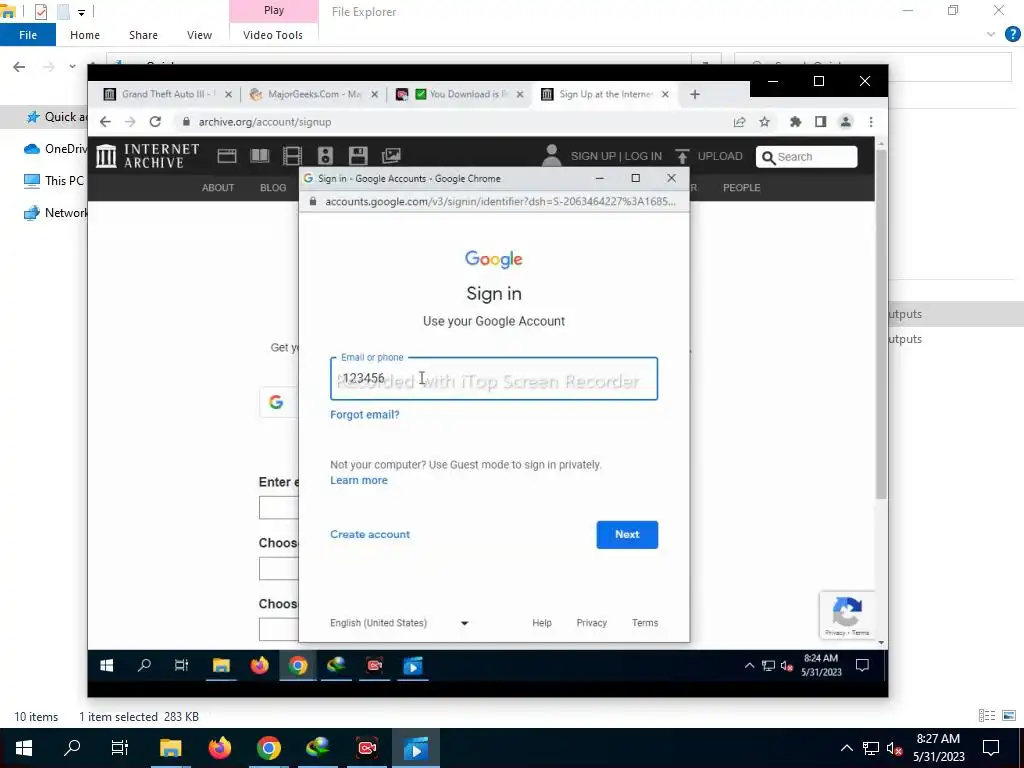Select the Video Tools tab
Screen dimensions: 1024x768
tap(273, 35)
